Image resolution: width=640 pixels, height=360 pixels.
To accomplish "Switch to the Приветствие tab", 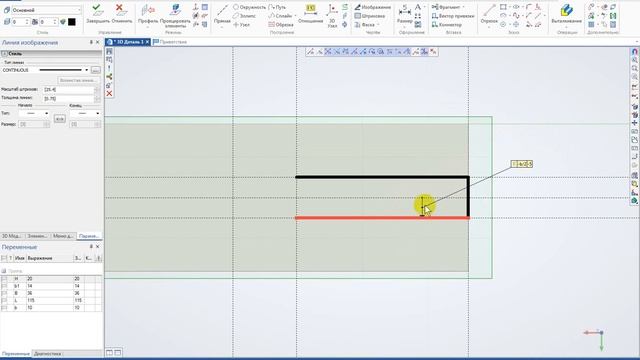I will pyautogui.click(x=171, y=42).
